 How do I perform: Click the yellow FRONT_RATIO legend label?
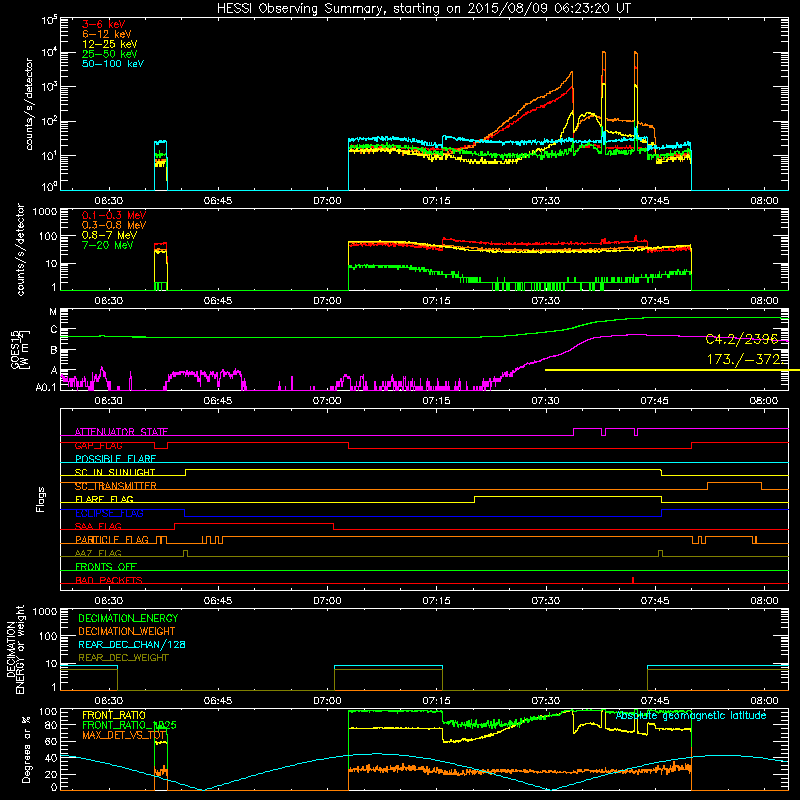pos(114,715)
